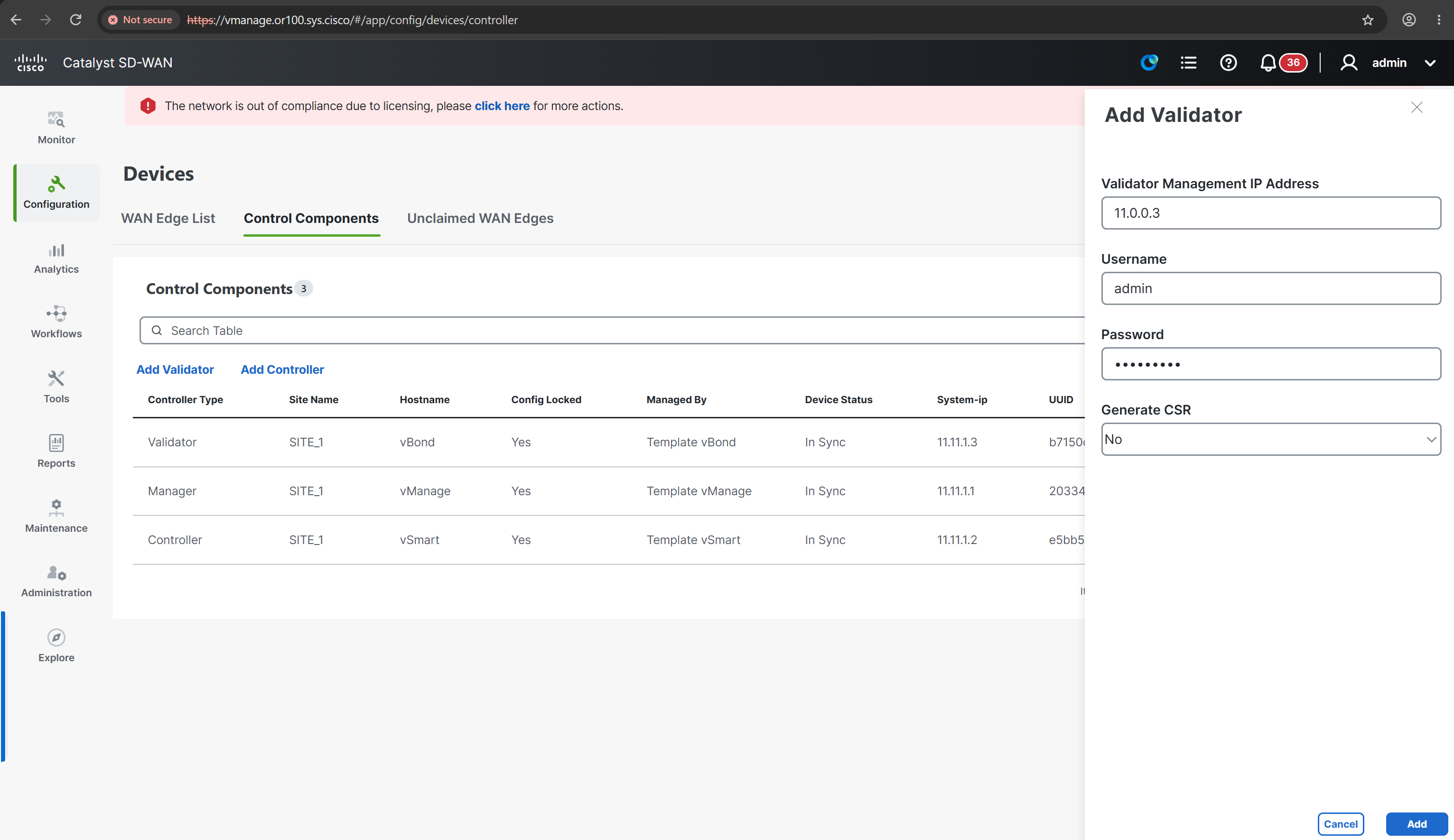The height and width of the screenshot is (840, 1454).
Task: Open the Monitor section icon
Action: (56, 120)
